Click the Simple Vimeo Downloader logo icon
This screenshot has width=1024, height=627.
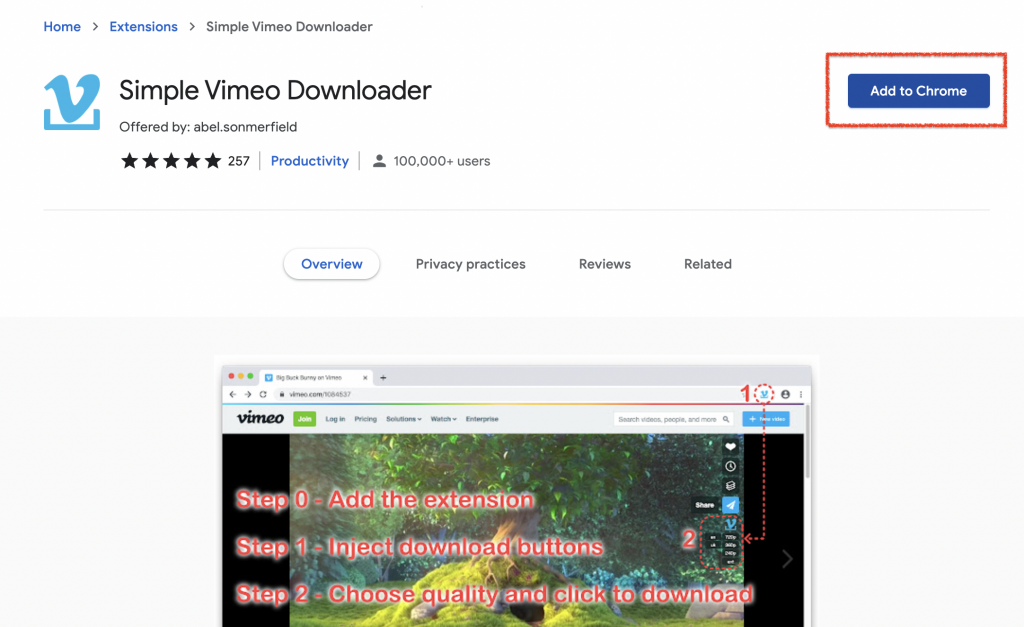click(x=72, y=102)
